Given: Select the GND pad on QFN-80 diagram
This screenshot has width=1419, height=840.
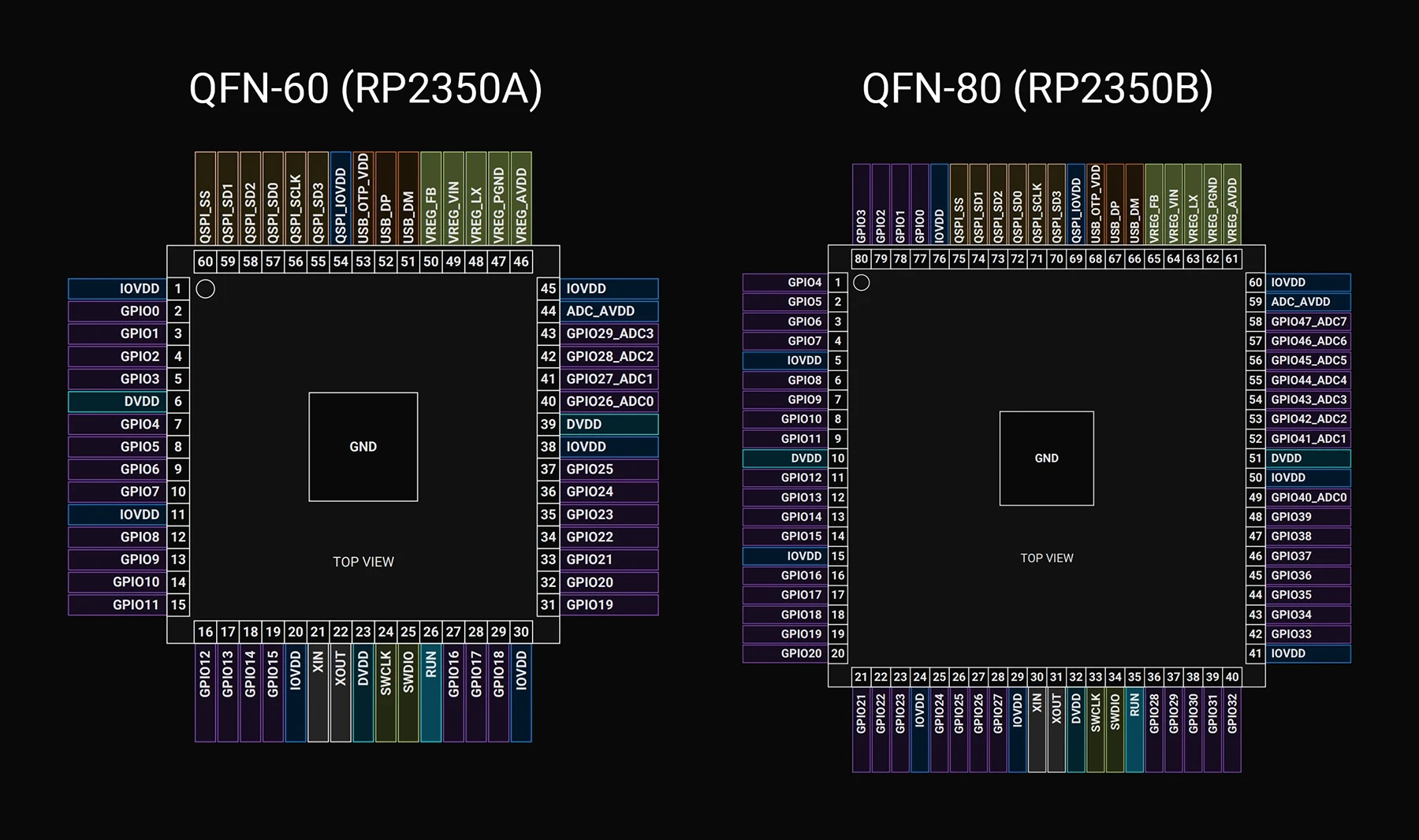Looking at the screenshot, I should pyautogui.click(x=1046, y=457).
